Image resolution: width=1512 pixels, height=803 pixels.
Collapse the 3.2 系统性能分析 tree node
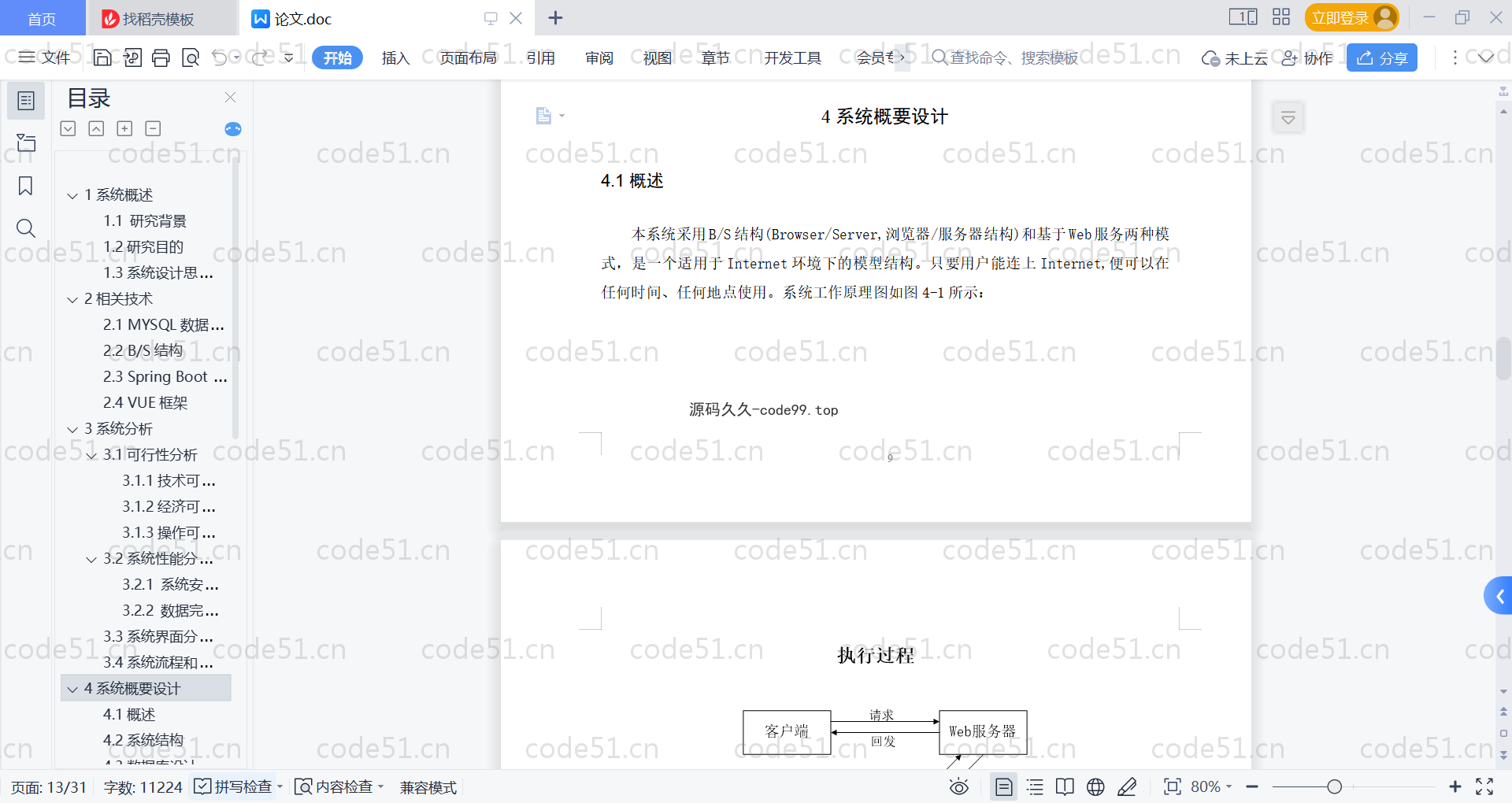pos(91,560)
